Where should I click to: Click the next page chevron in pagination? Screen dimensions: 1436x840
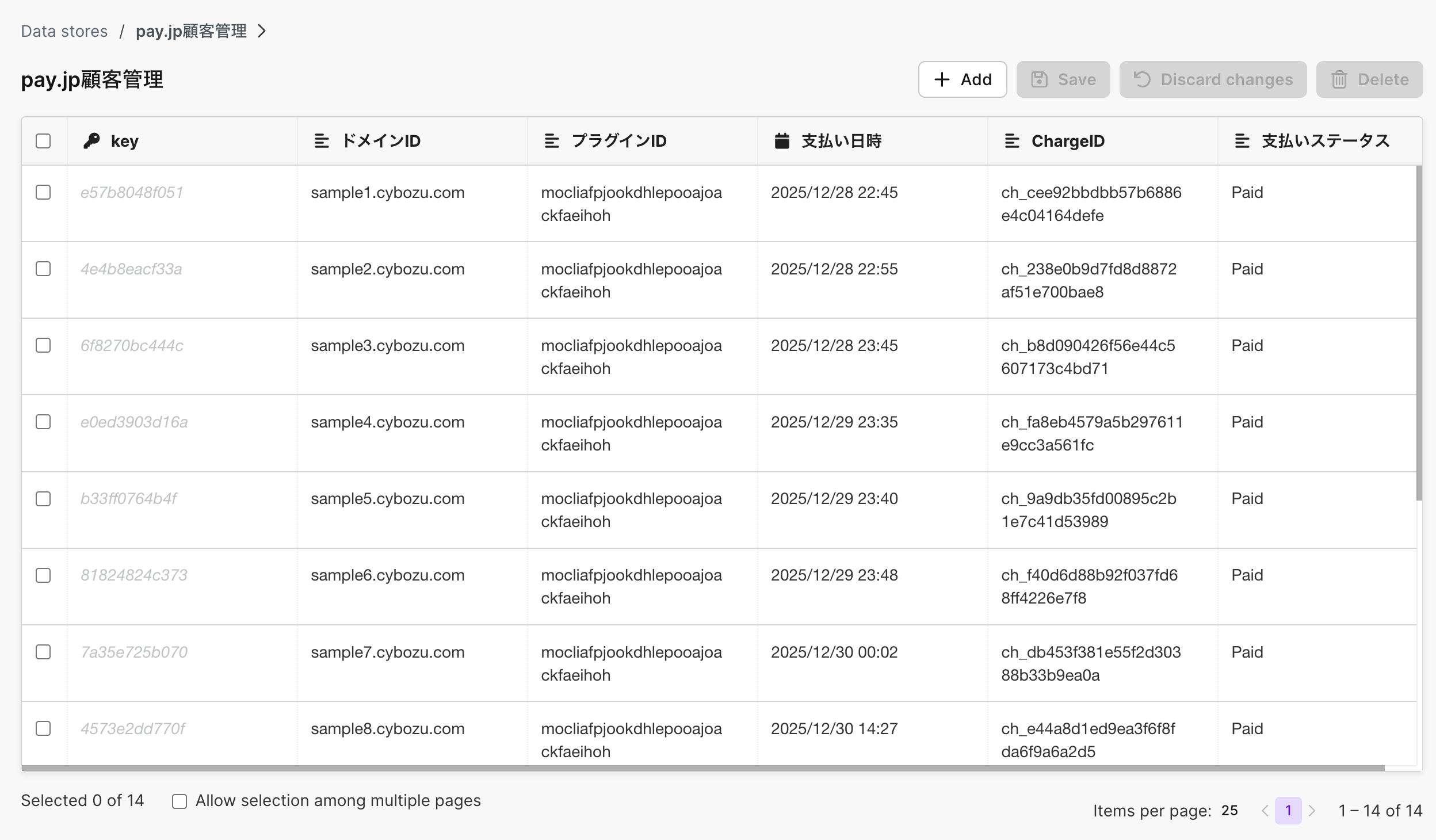[x=1312, y=810]
